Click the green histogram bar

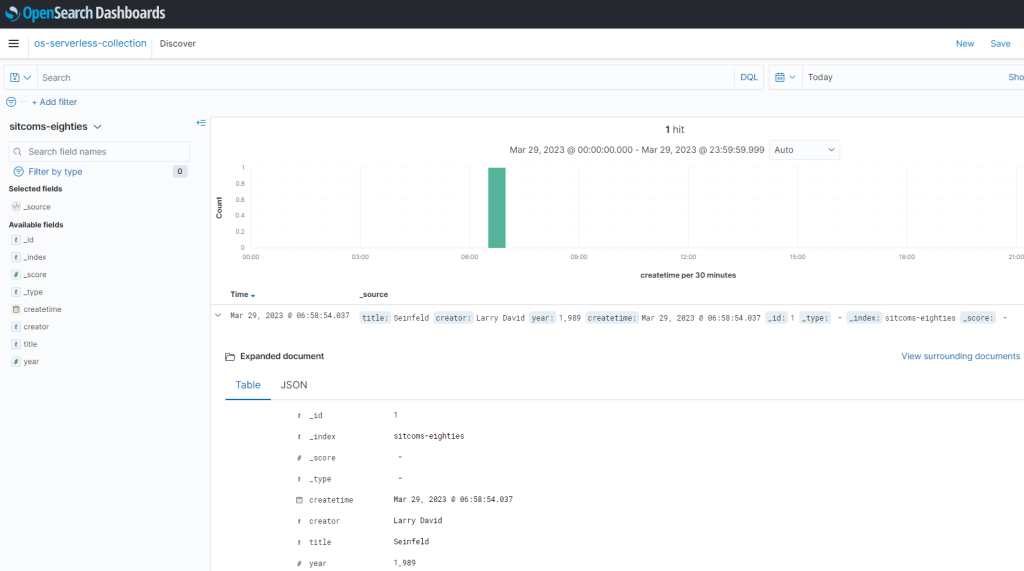(x=497, y=208)
